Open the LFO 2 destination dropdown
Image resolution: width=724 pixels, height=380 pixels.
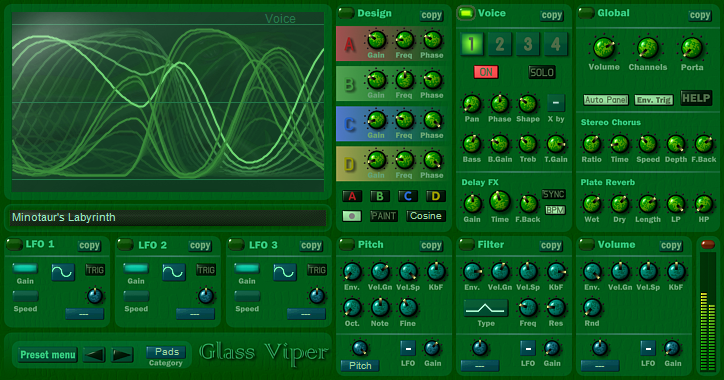coord(195,314)
